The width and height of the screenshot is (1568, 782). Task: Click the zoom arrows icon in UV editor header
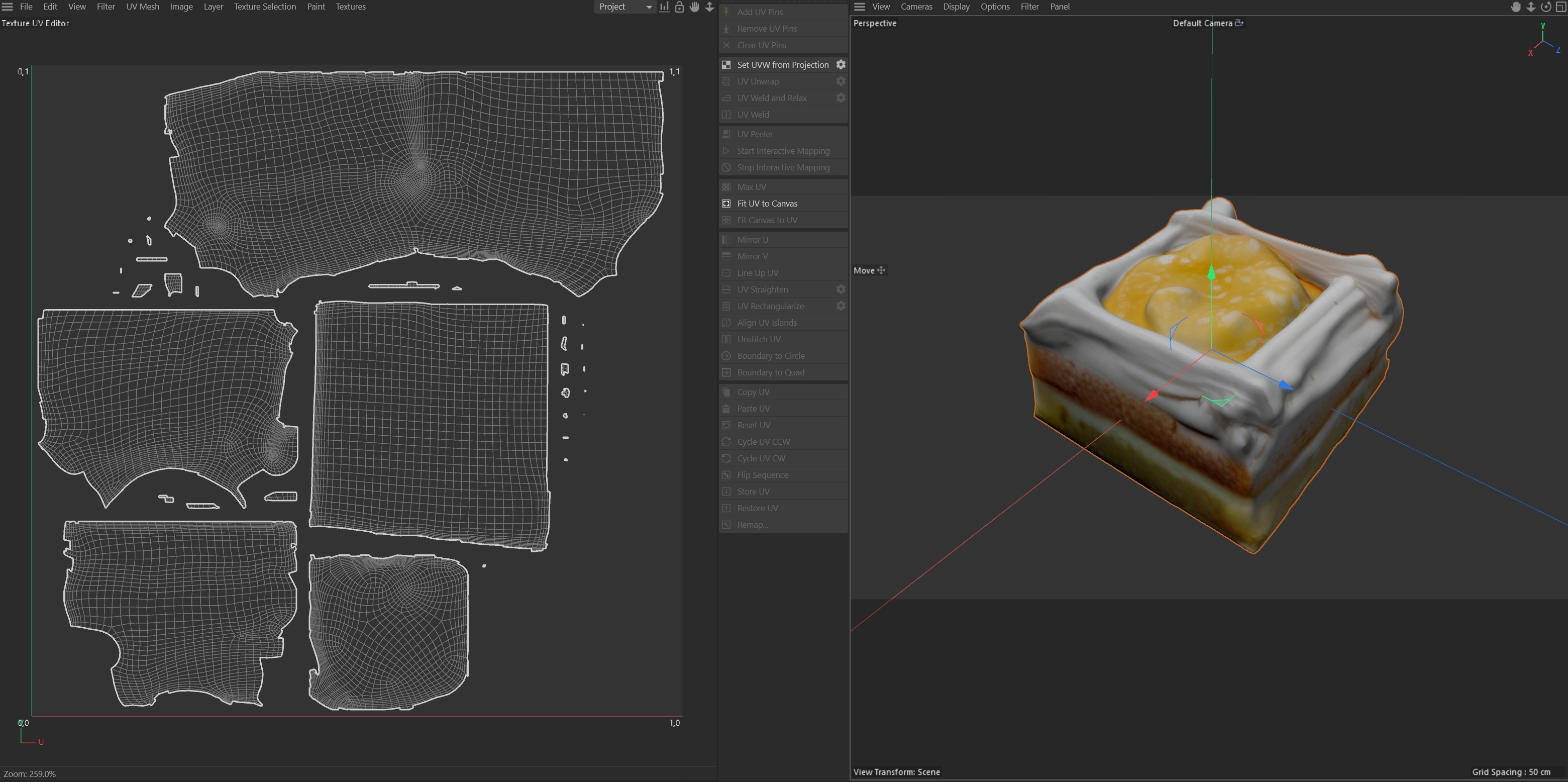point(709,7)
